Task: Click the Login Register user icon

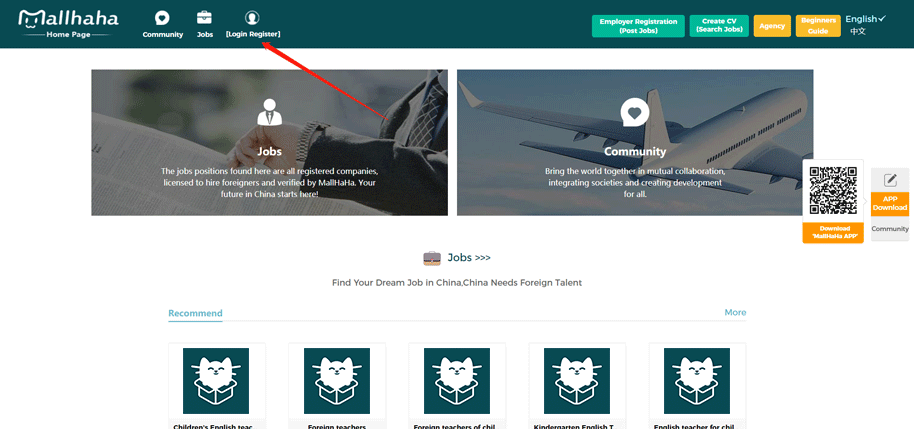Action: 252,17
